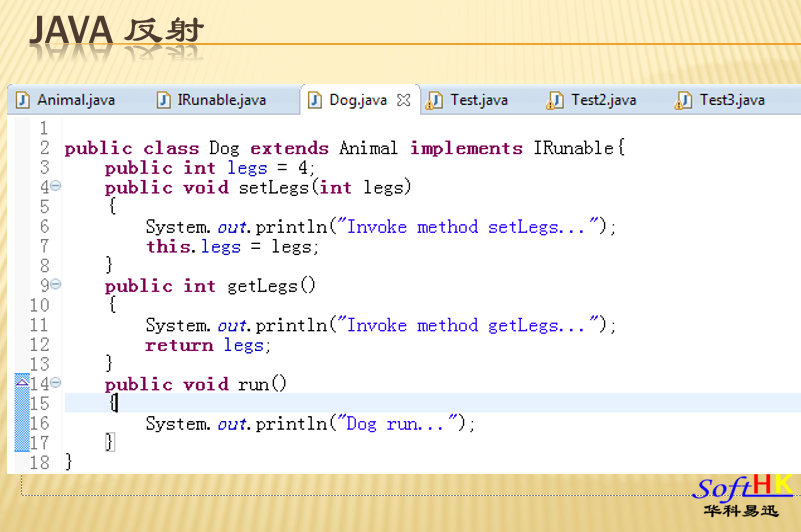Click the "Invoke method getLegs..." string

tap(468, 326)
